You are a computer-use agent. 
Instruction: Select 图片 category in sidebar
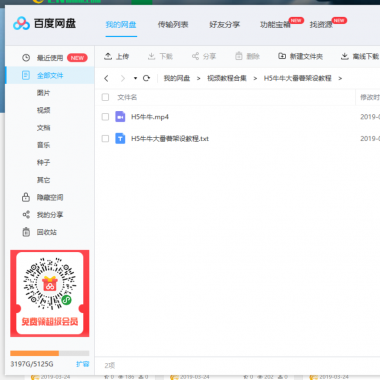[43, 93]
